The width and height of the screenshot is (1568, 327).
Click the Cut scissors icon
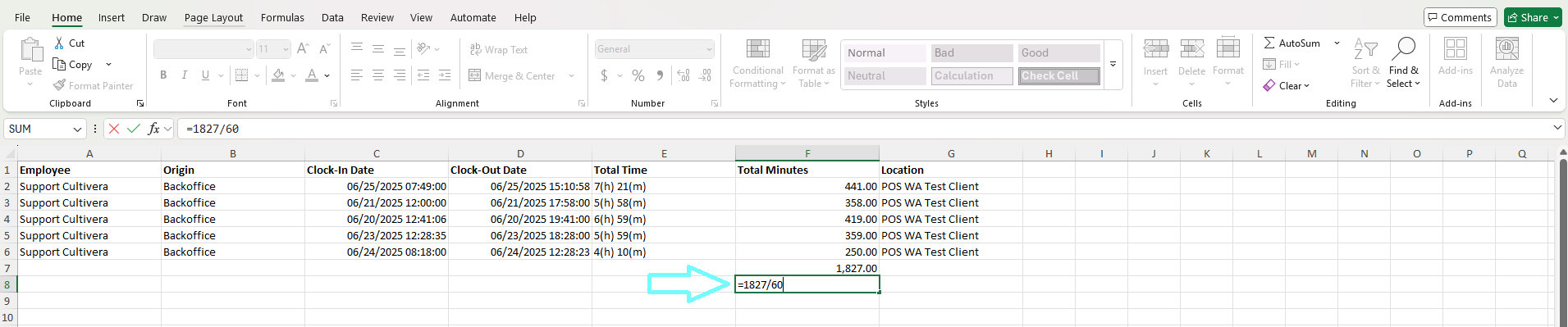pyautogui.click(x=59, y=43)
